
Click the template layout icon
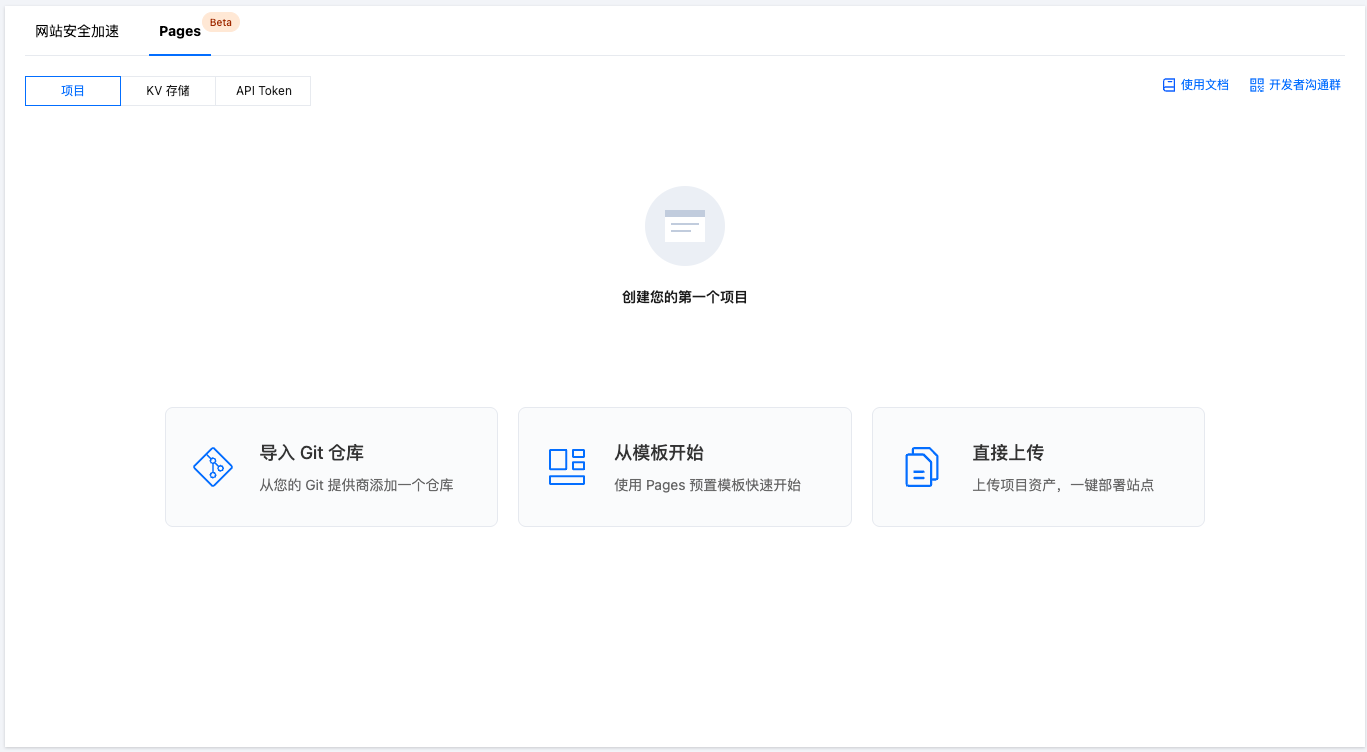click(567, 467)
